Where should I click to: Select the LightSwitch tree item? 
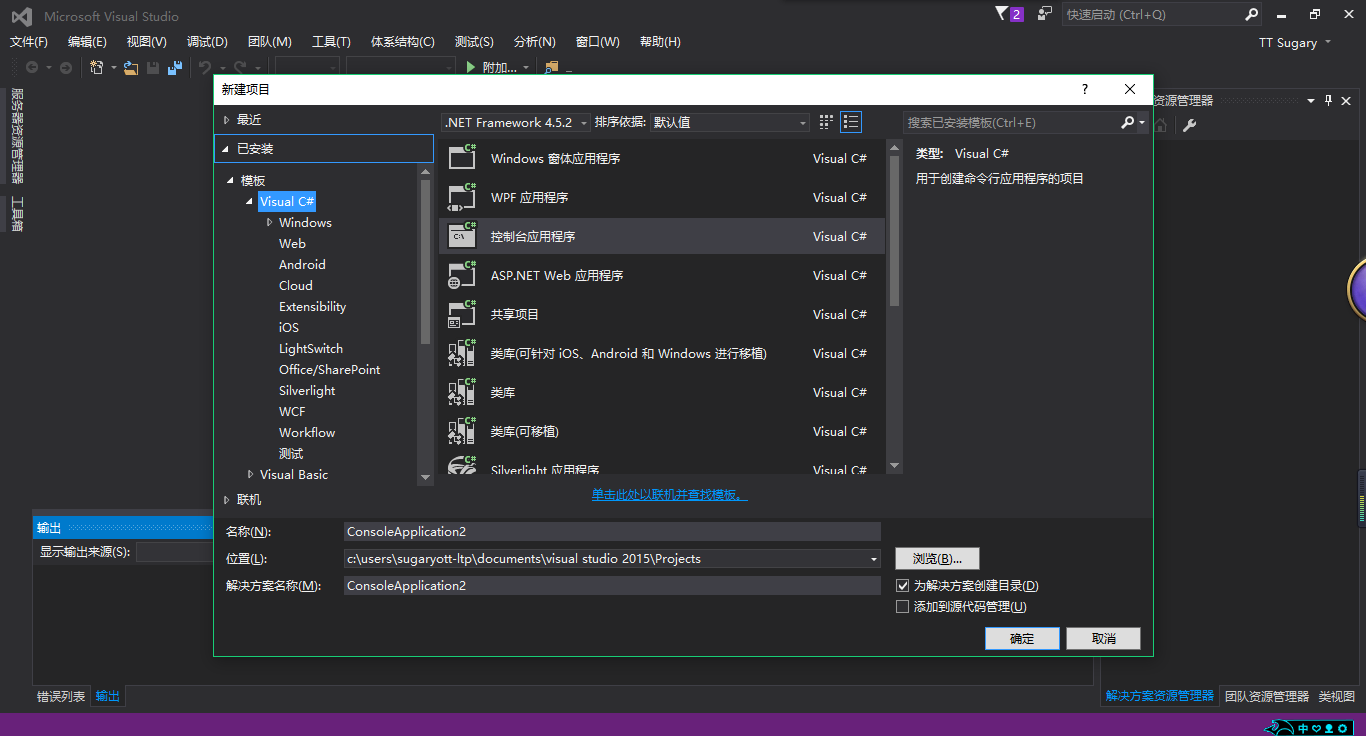(310, 348)
